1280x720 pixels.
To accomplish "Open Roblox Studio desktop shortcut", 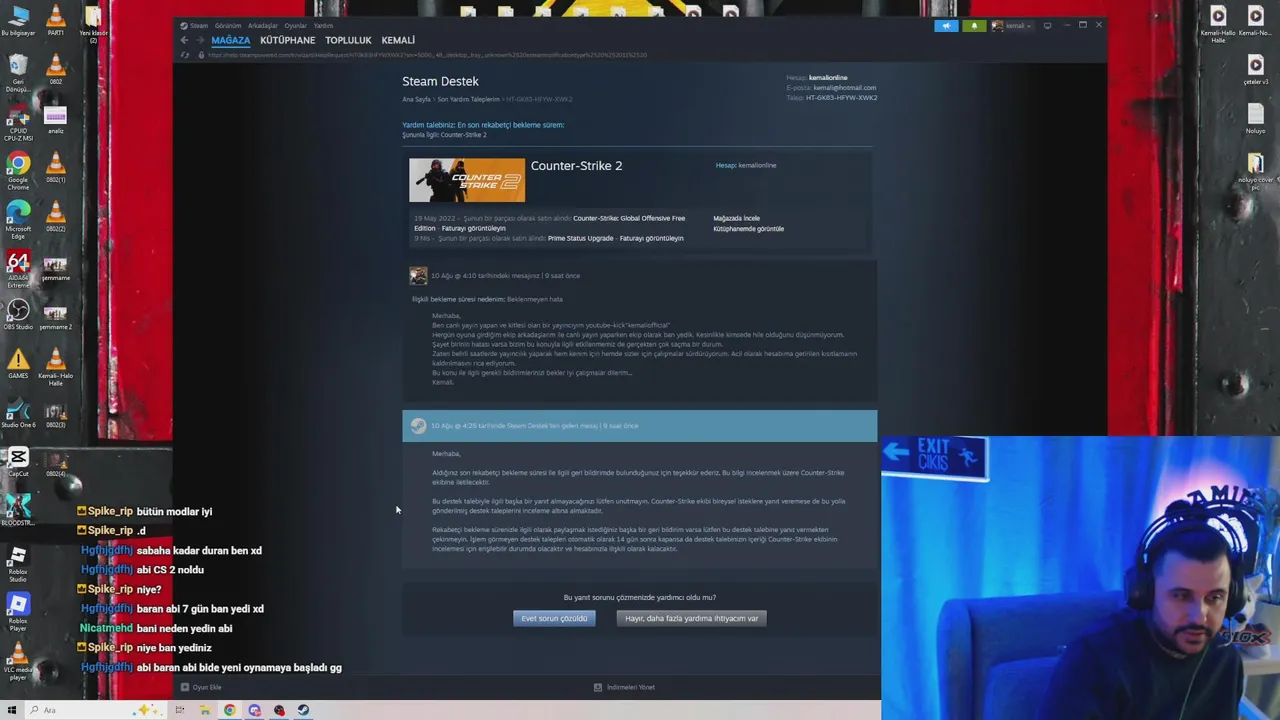I will point(18,564).
